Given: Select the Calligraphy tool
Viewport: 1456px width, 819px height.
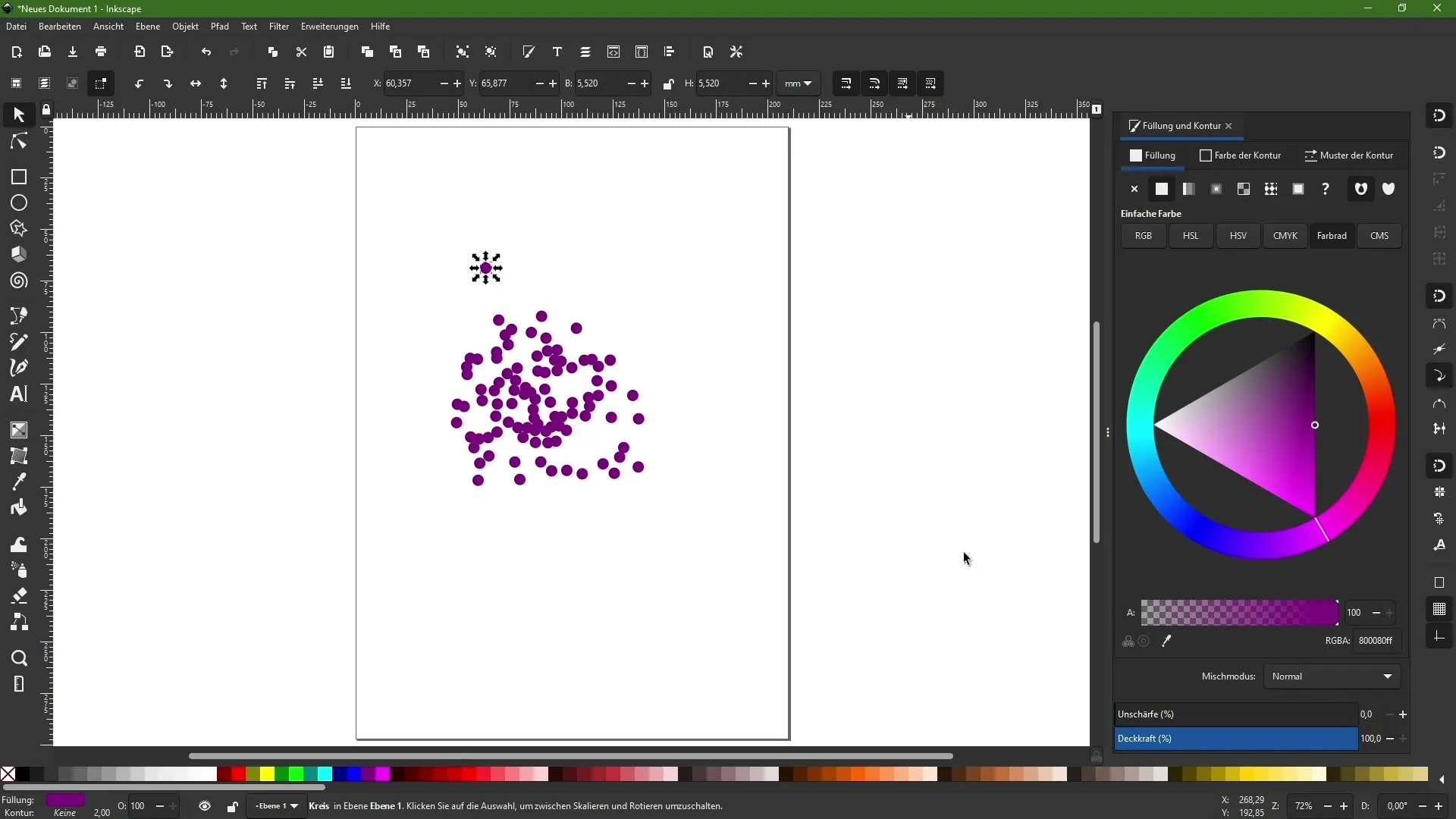Looking at the screenshot, I should tap(19, 368).
